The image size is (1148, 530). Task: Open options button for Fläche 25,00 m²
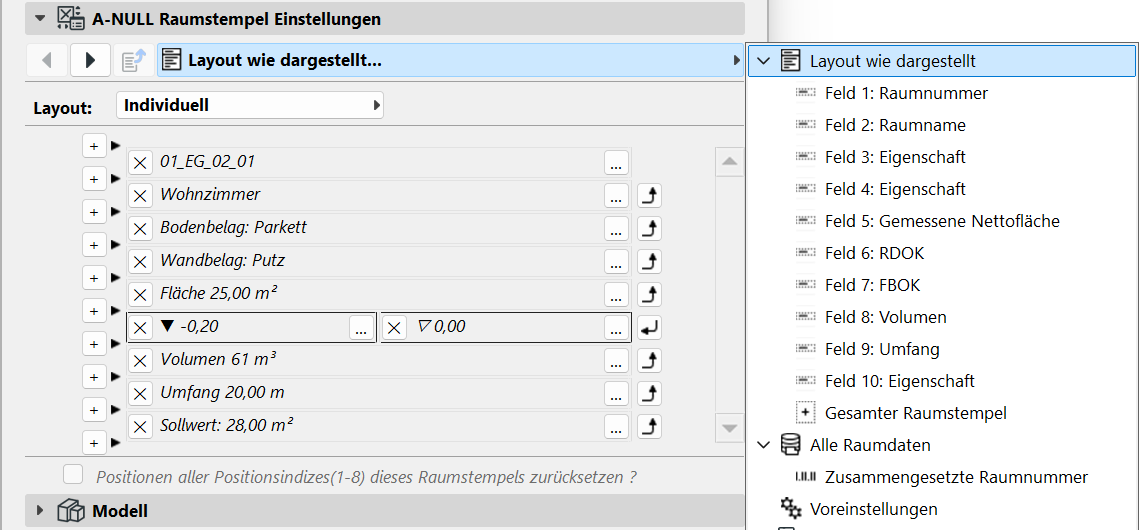pyautogui.click(x=616, y=294)
